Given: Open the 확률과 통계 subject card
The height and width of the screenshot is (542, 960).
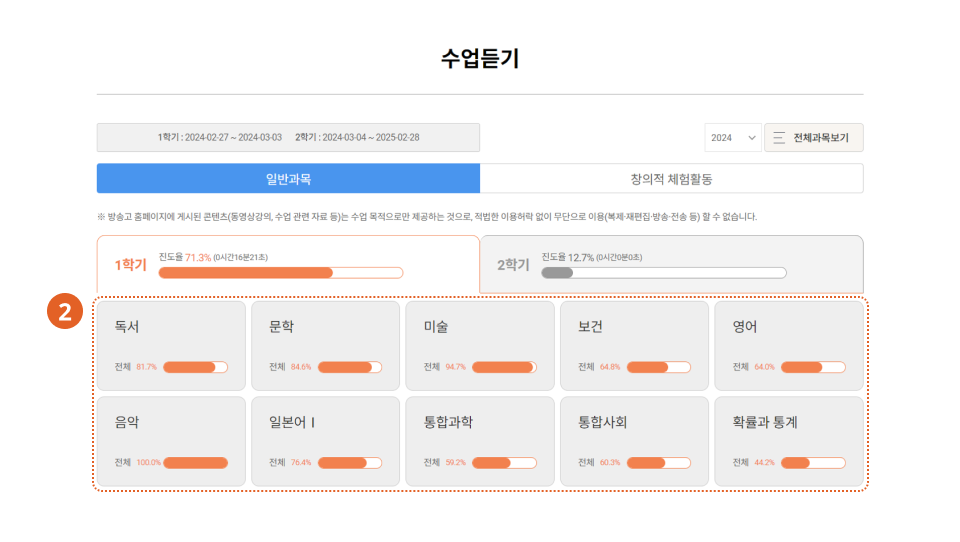Looking at the screenshot, I should [x=789, y=442].
